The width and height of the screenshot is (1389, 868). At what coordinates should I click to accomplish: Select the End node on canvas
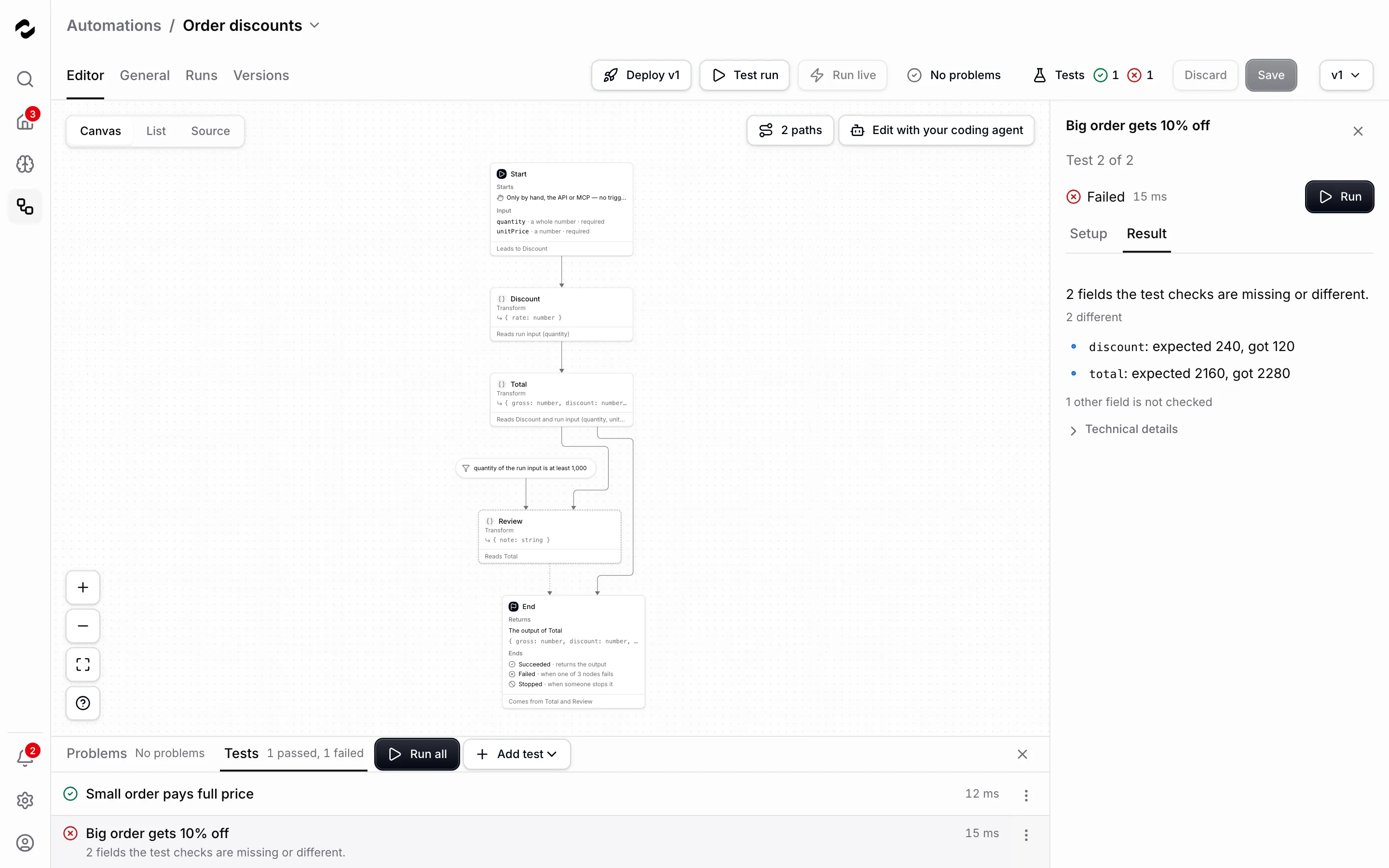(573, 652)
